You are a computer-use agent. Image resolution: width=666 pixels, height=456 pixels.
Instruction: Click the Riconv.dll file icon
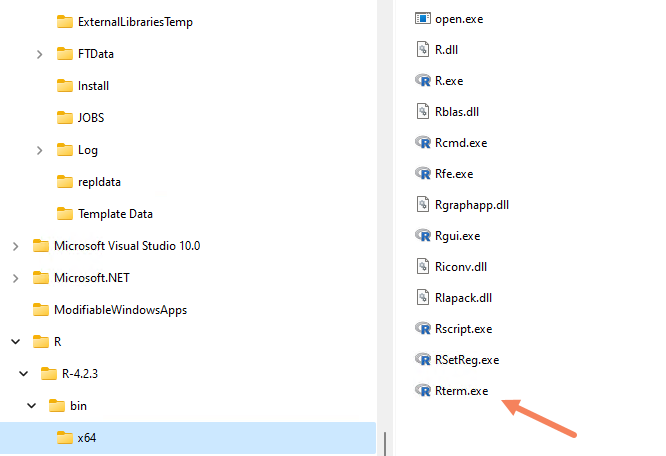pos(423,267)
